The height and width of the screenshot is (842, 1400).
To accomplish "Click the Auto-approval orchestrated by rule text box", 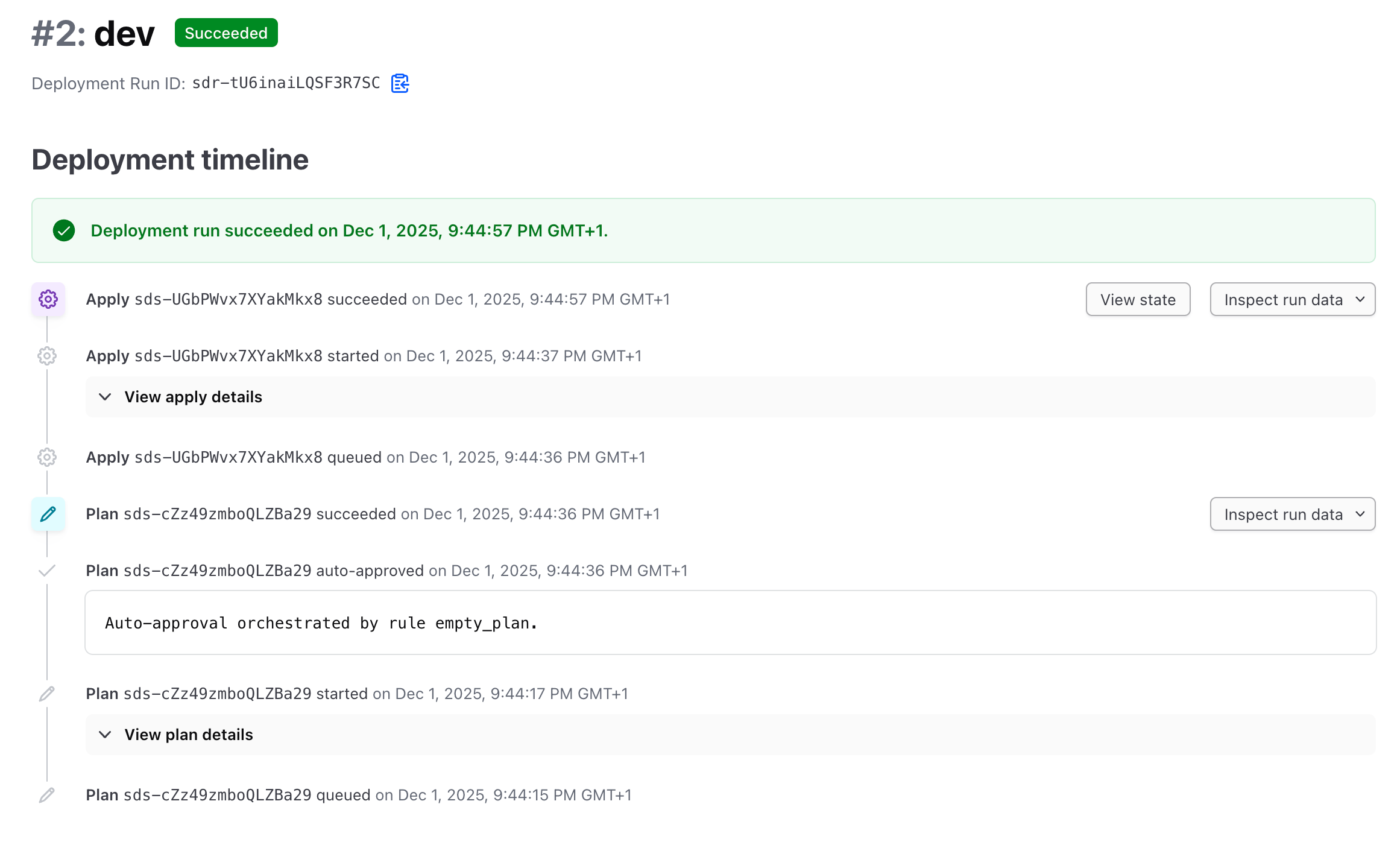I will (x=730, y=622).
